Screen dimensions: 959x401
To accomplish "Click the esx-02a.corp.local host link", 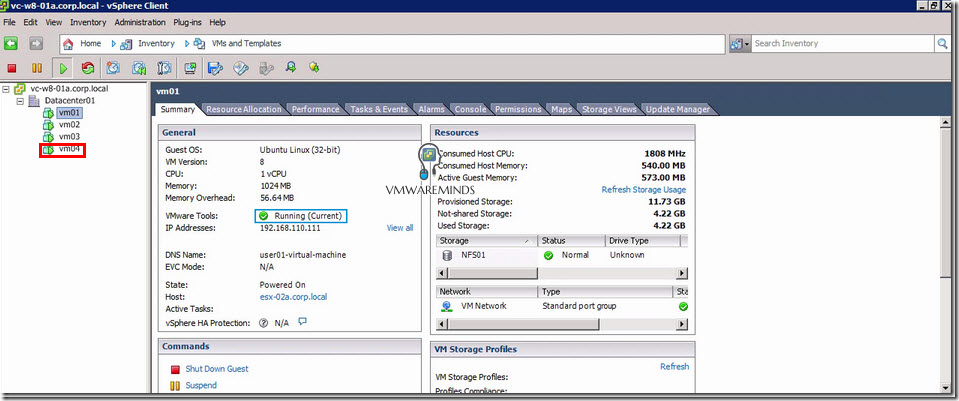I will point(293,297).
